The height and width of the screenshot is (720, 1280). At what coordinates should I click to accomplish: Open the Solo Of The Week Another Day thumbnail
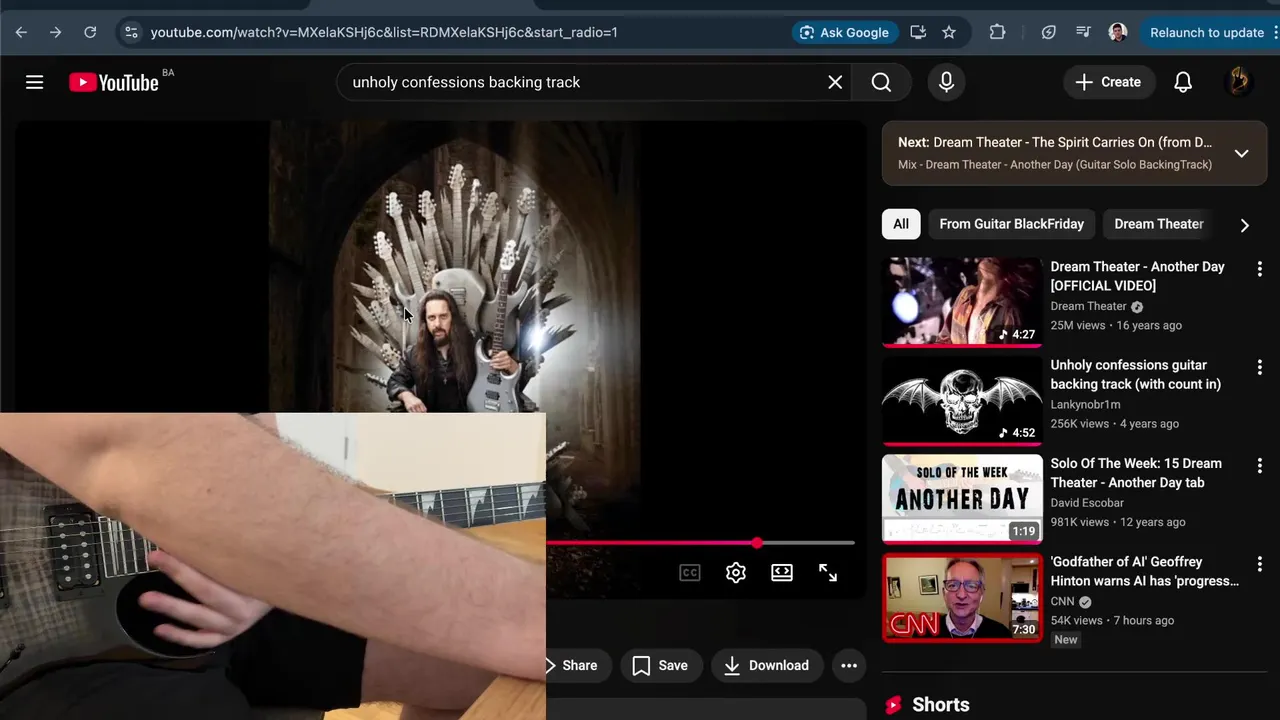962,499
